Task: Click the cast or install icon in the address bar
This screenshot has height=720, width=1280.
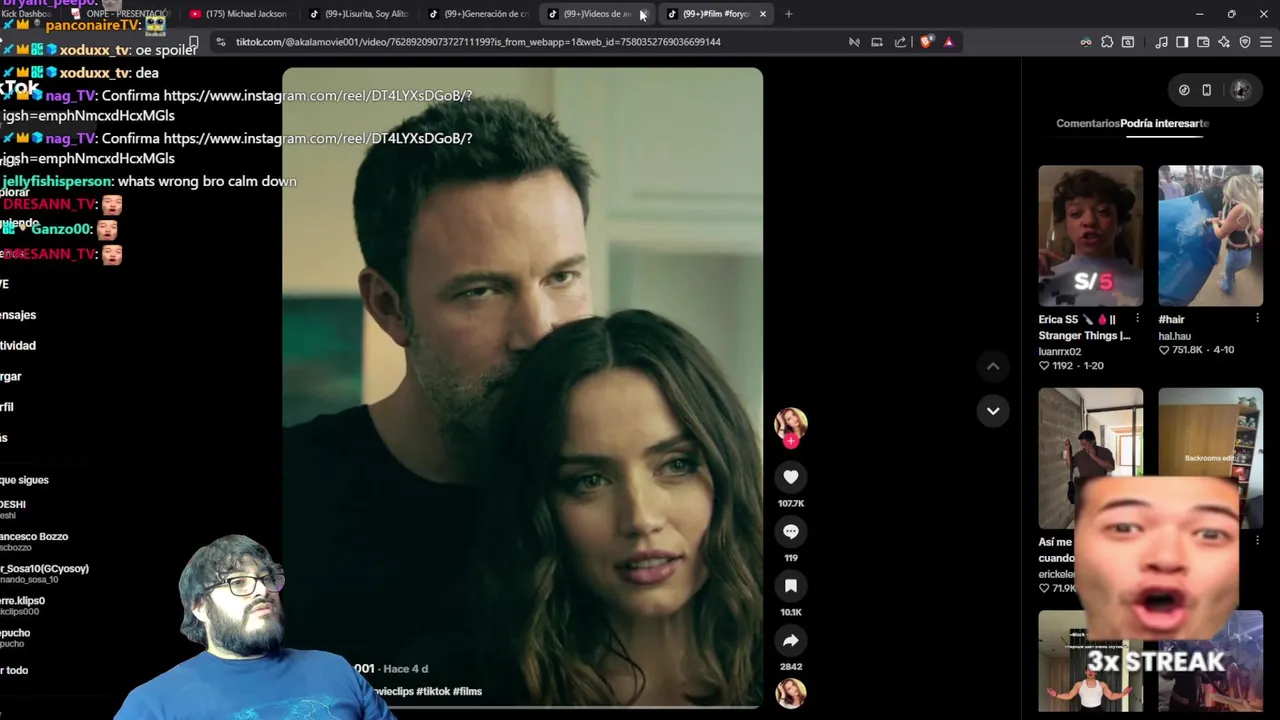Action: pyautogui.click(x=877, y=42)
